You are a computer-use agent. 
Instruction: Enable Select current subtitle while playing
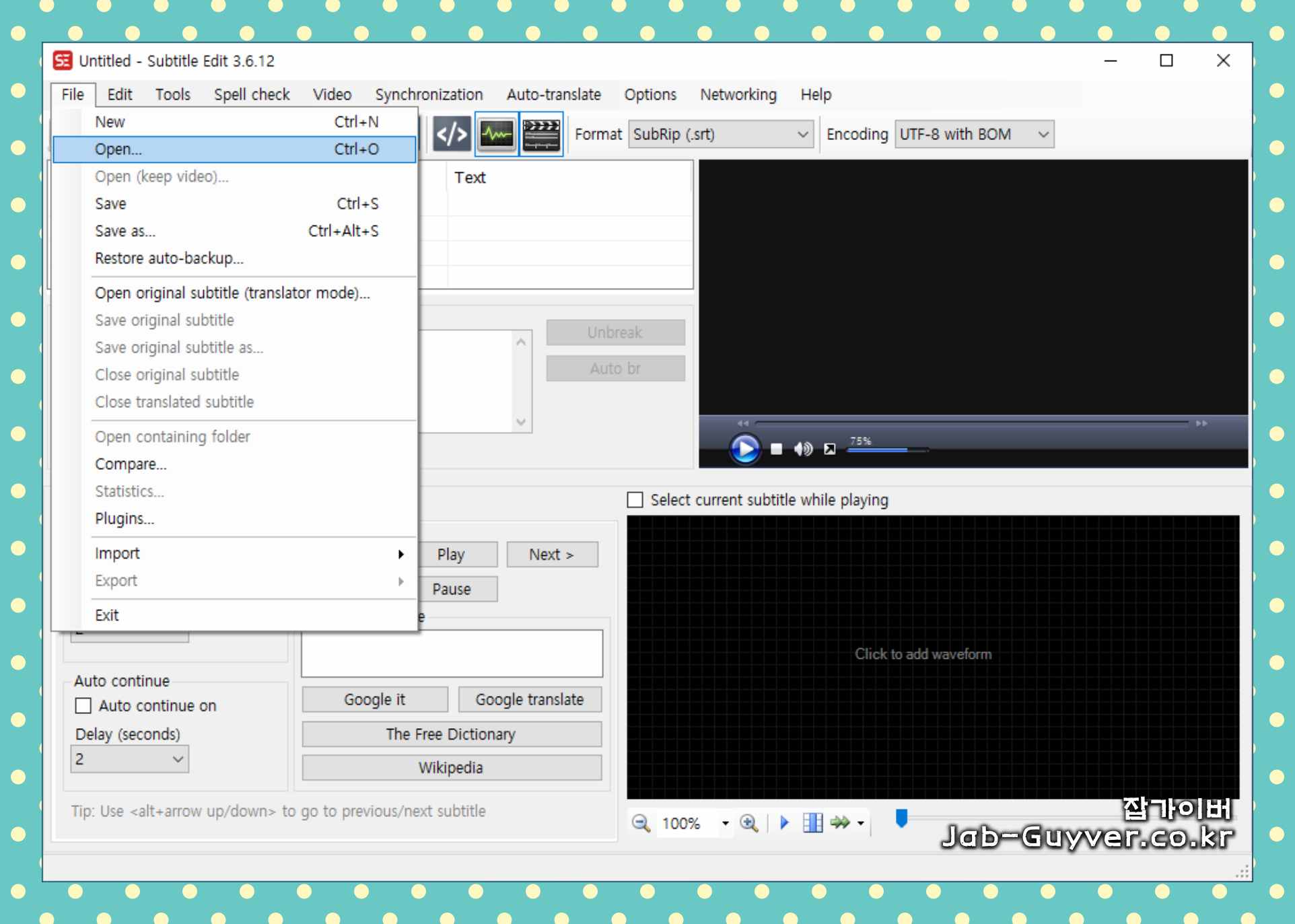point(635,500)
